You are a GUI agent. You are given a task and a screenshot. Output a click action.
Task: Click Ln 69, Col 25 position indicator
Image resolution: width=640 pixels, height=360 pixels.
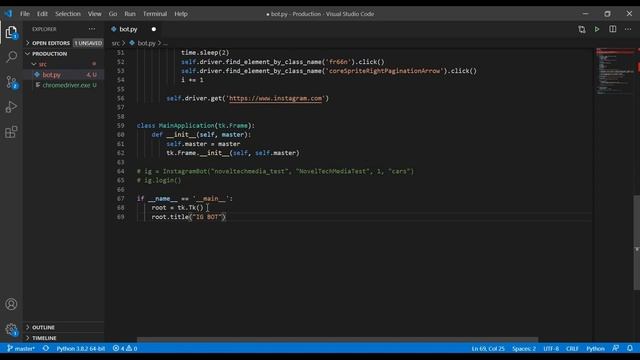click(488, 348)
